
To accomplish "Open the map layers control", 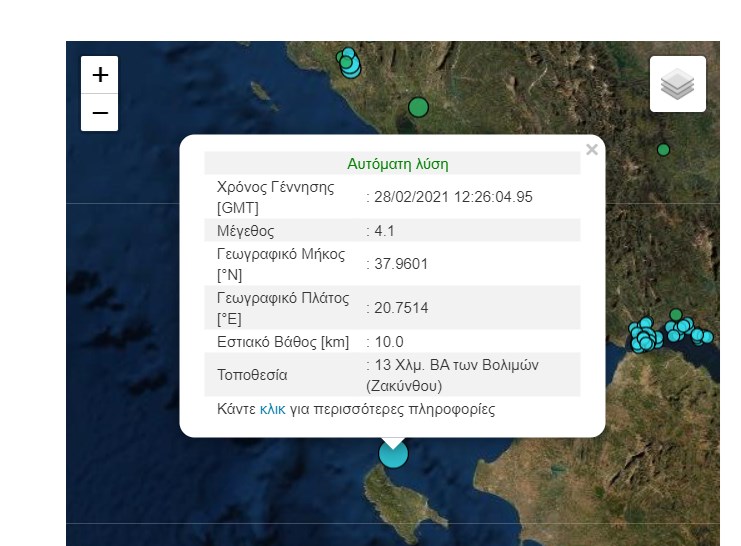I will pos(677,84).
